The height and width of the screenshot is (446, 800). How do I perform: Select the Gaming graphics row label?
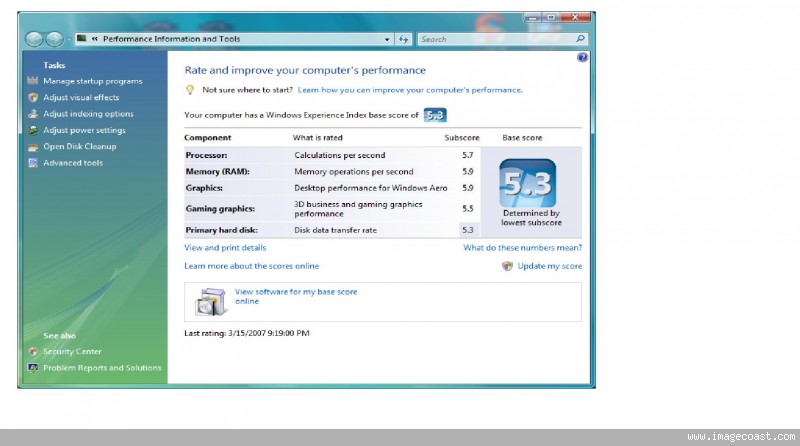pos(220,209)
